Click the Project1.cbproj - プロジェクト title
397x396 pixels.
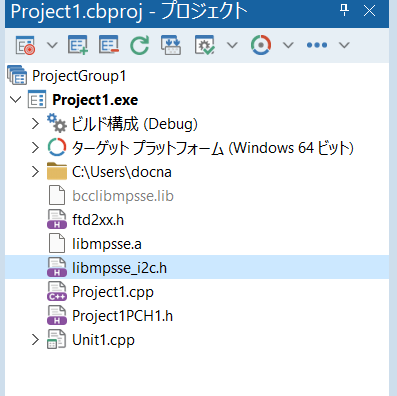click(129, 11)
